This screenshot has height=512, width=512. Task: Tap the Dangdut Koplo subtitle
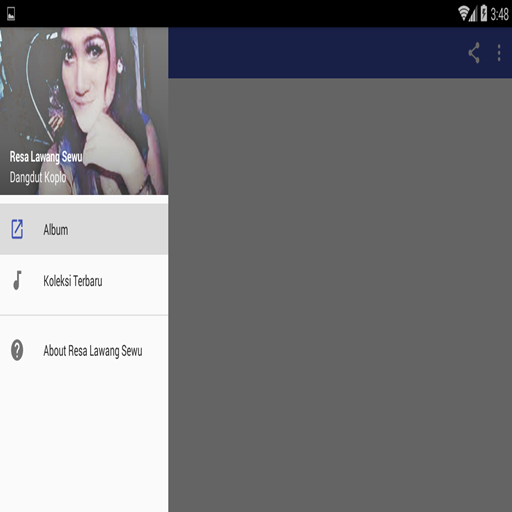click(38, 177)
